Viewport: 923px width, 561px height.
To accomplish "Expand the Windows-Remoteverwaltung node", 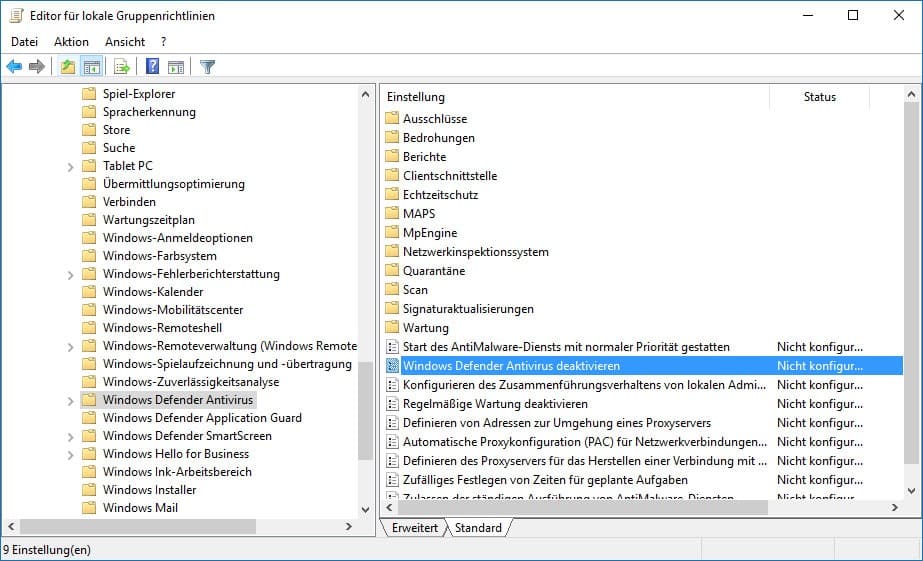I will click(x=71, y=347).
